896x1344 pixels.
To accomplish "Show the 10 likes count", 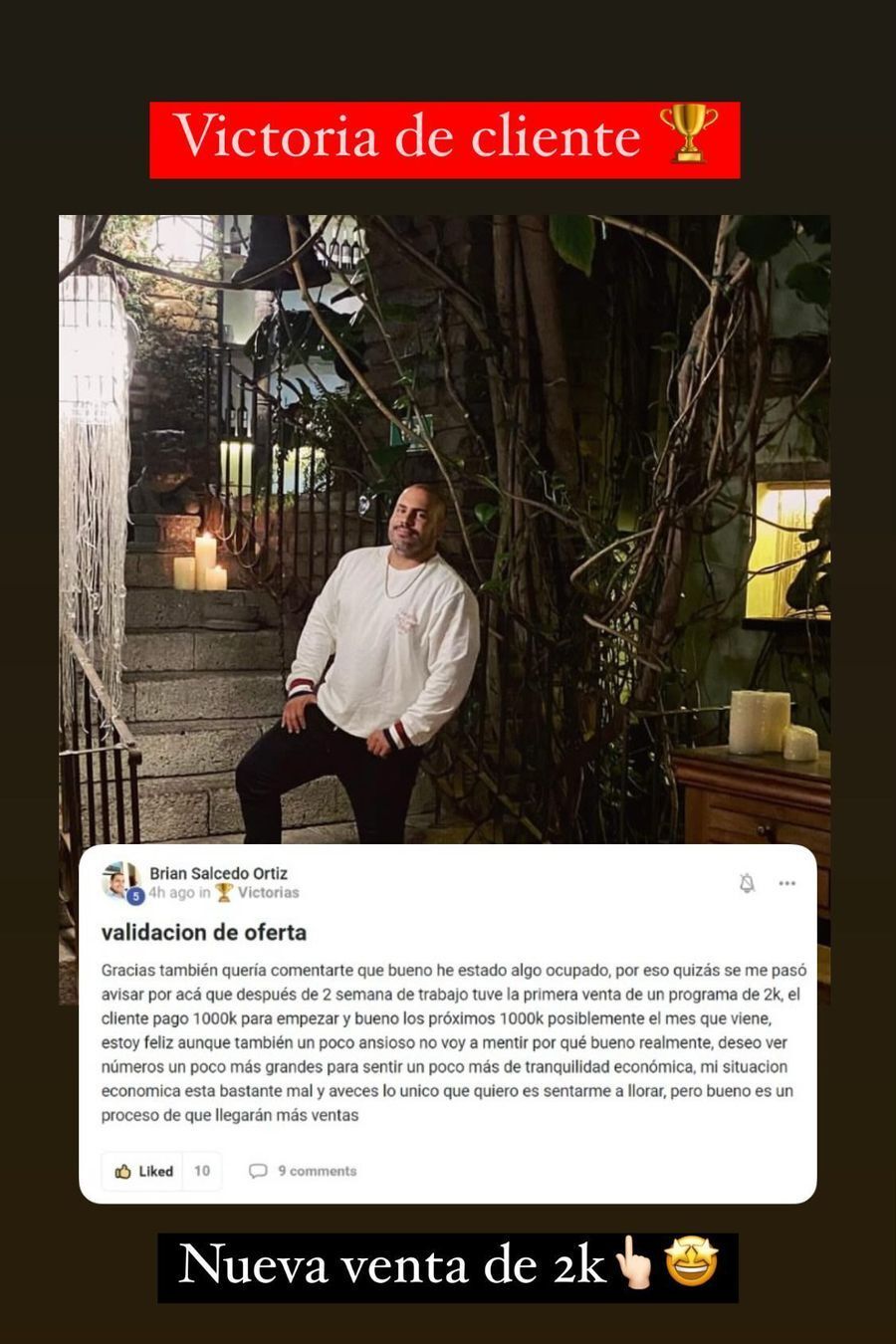I will (x=202, y=1171).
